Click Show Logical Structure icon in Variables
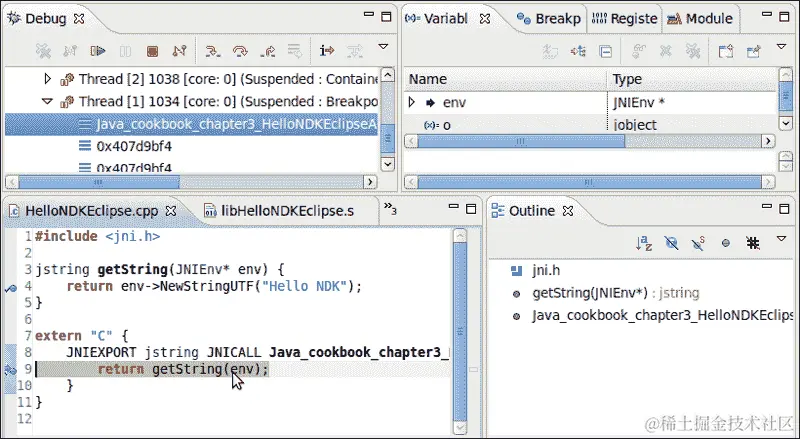The image size is (800, 439). pyautogui.click(x=578, y=51)
